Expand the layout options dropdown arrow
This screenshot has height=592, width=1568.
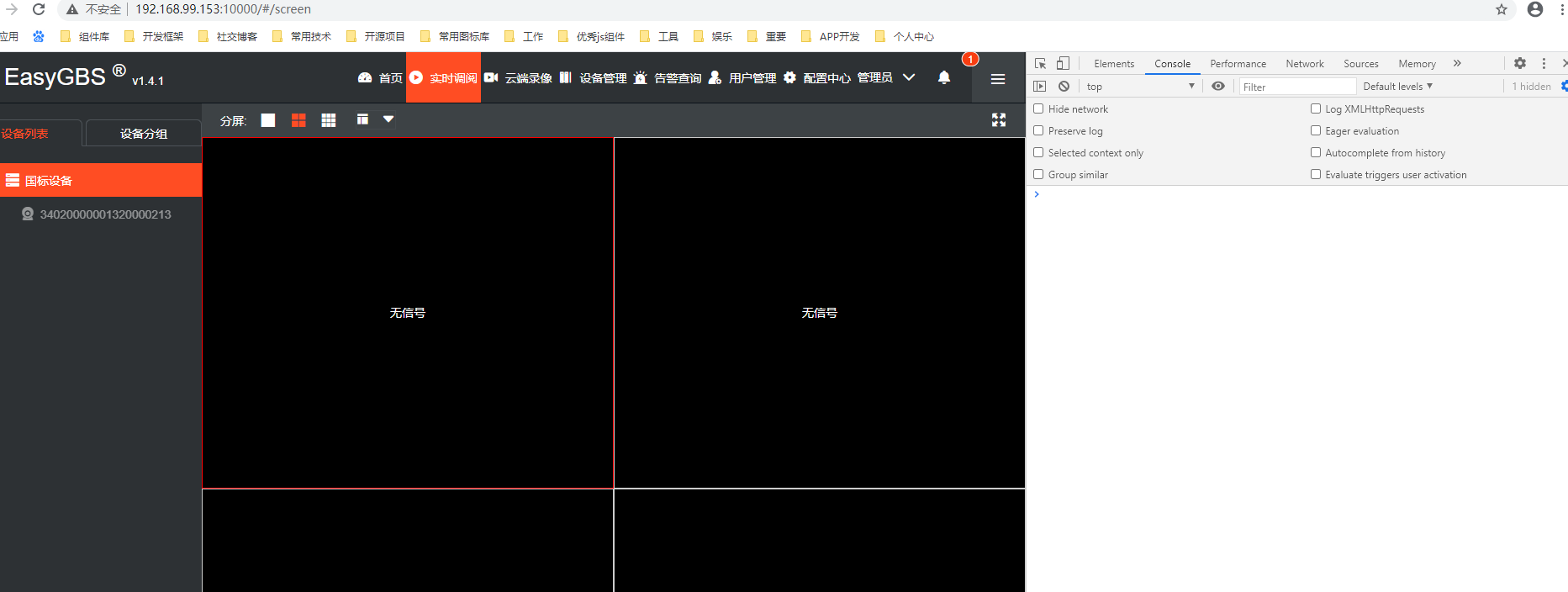388,119
